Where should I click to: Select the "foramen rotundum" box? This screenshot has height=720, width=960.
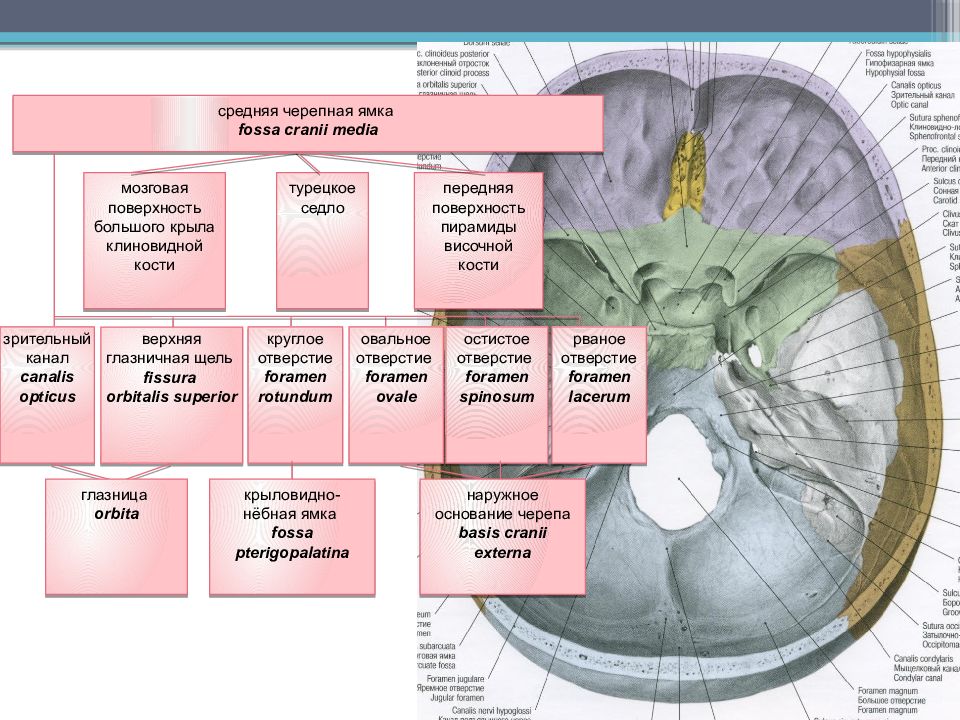pos(295,395)
